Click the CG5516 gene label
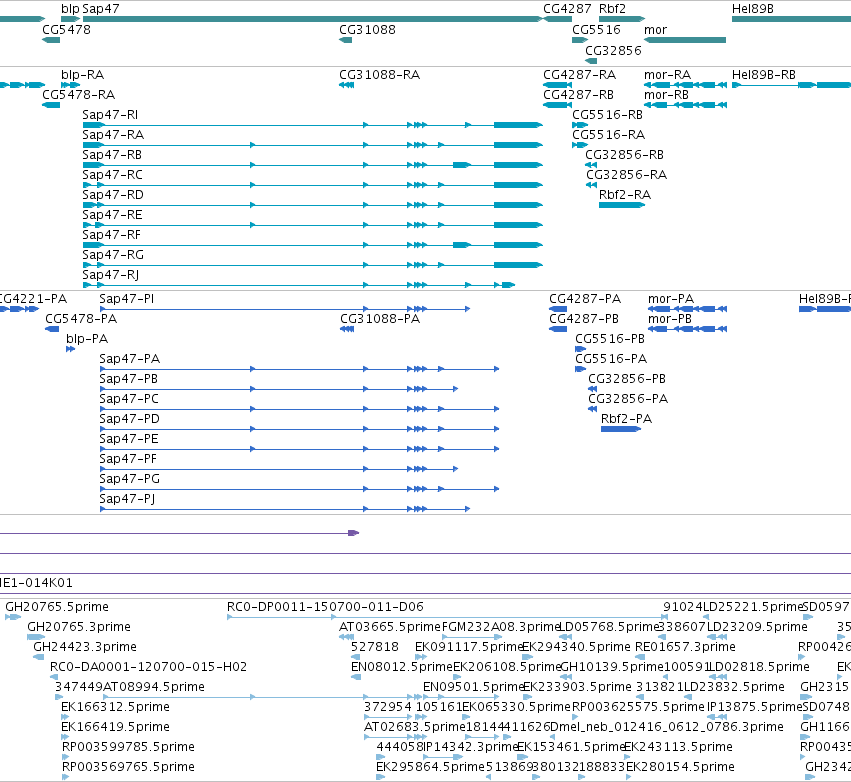Image resolution: width=851 pixels, height=782 pixels. click(x=596, y=30)
